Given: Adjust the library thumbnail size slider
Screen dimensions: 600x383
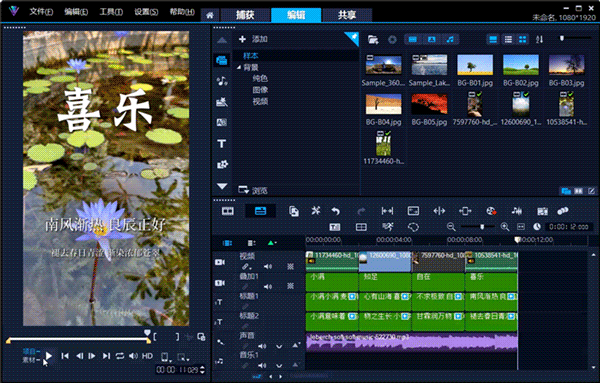Looking at the screenshot, I should pyautogui.click(x=562, y=38).
